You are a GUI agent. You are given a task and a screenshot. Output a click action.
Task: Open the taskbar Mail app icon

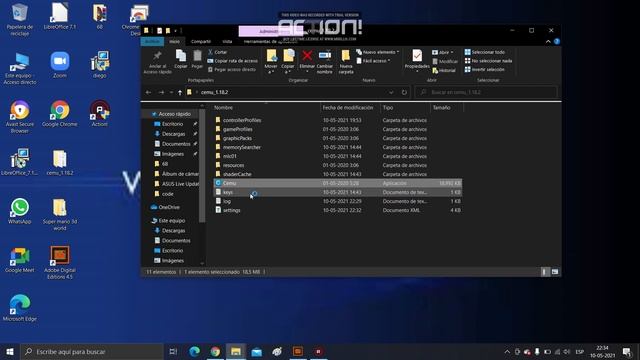pos(257,351)
